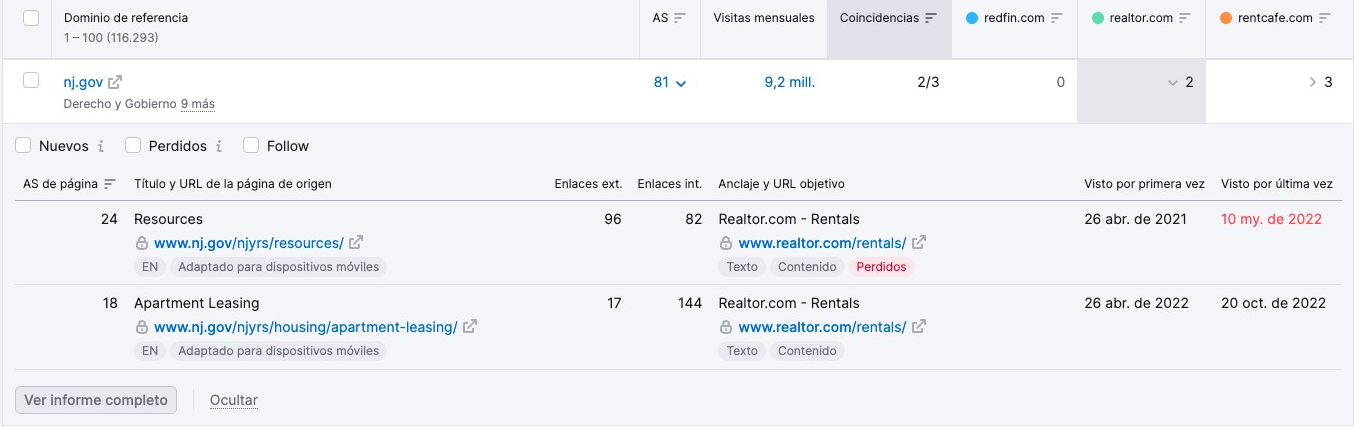Enable the Nuevos checkbox filter
The height and width of the screenshot is (427, 1354).
[23, 146]
